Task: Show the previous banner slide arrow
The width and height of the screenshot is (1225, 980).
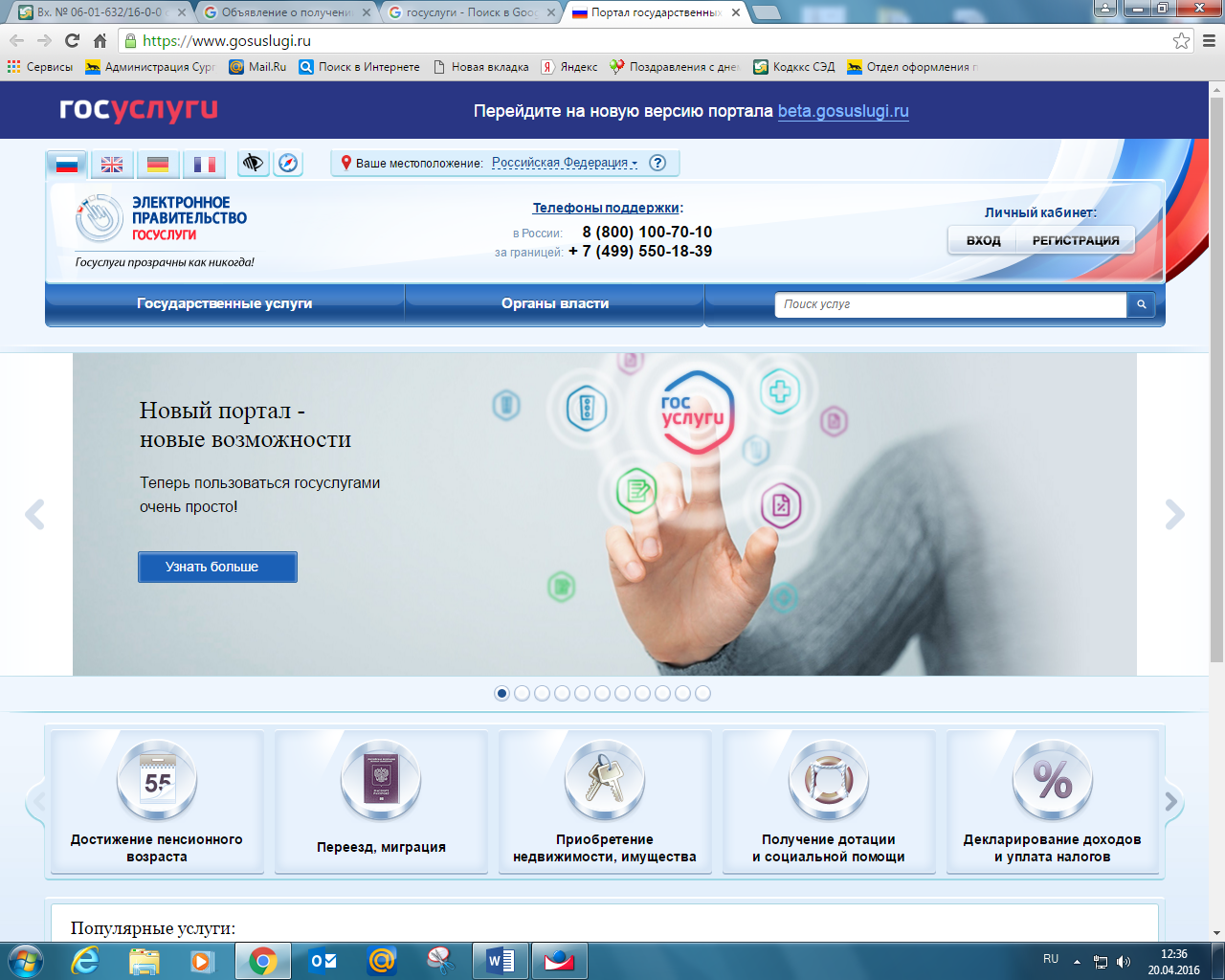Action: tap(34, 515)
